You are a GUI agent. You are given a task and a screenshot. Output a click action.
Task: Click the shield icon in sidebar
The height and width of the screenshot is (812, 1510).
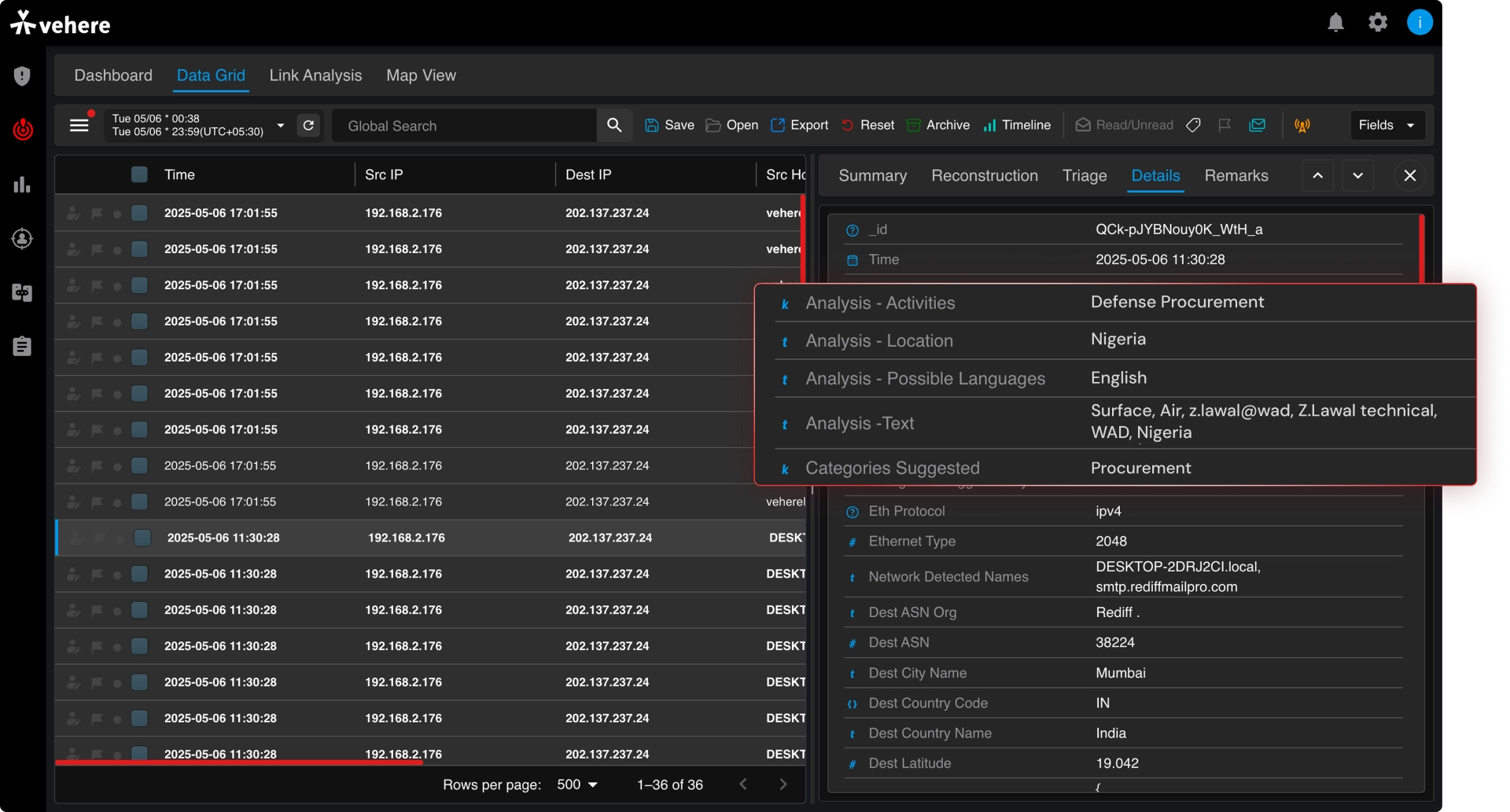coord(22,76)
